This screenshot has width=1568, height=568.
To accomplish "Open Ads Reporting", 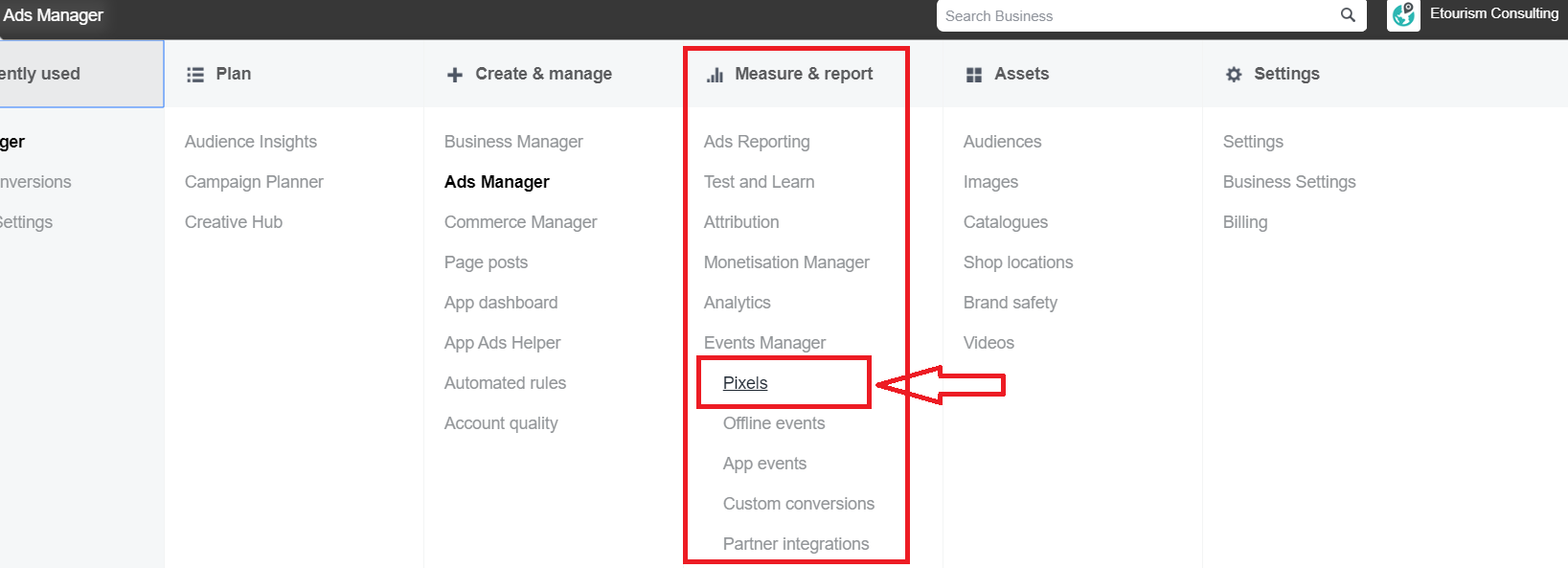I will pyautogui.click(x=757, y=142).
